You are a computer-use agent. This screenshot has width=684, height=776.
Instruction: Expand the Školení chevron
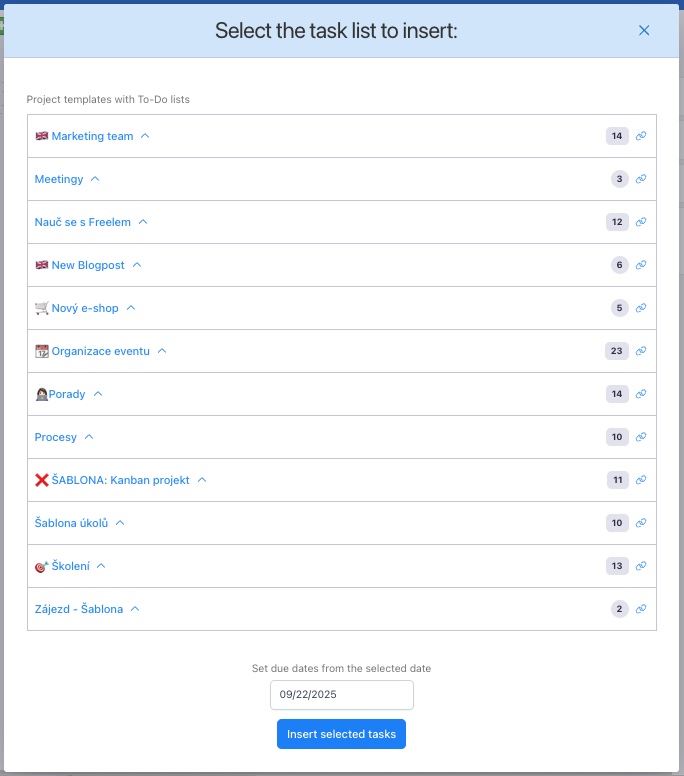[101, 566]
